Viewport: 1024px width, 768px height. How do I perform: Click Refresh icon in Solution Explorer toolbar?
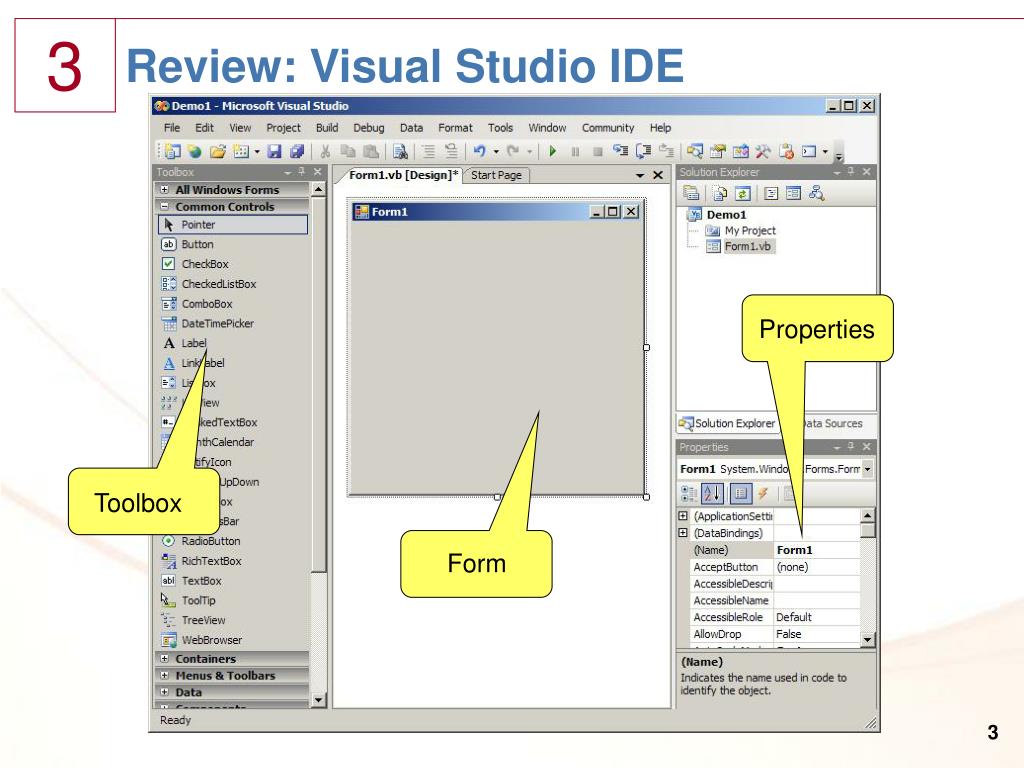pos(743,193)
